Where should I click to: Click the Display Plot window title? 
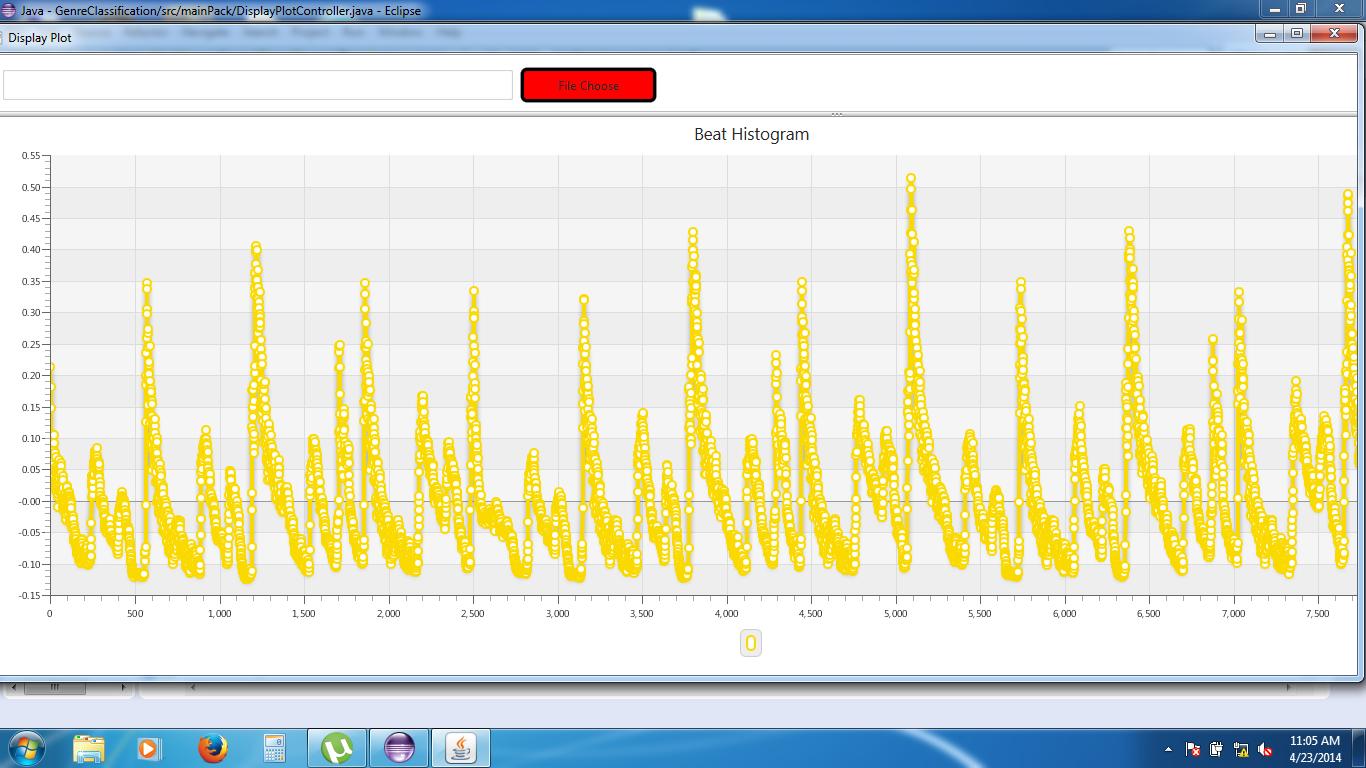pos(40,38)
